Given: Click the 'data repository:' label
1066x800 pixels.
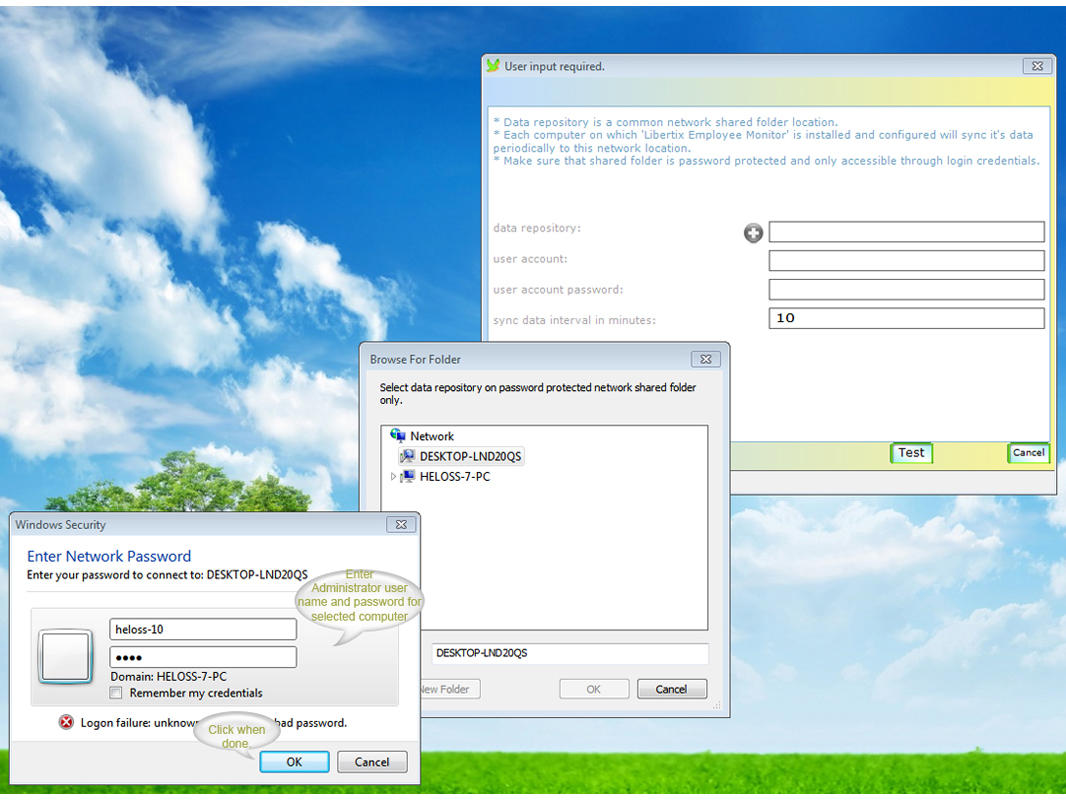Looking at the screenshot, I should 537,228.
